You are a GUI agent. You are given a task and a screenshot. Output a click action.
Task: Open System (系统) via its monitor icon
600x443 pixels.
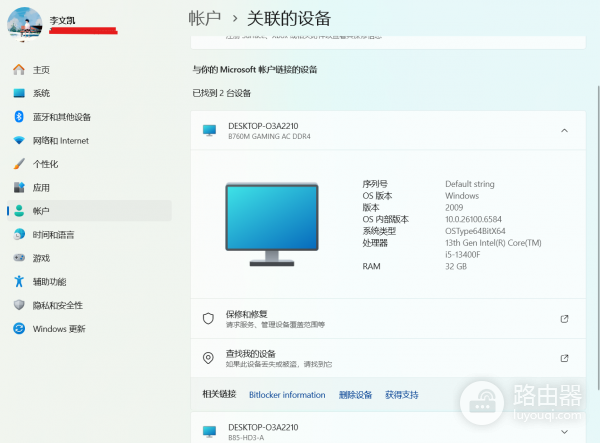pyautogui.click(x=19, y=93)
